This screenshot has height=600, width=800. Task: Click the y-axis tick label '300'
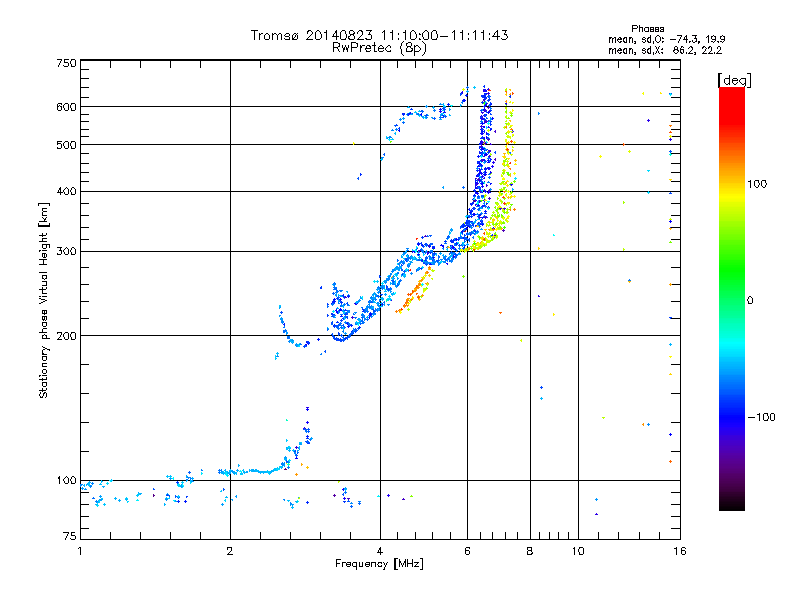[66, 251]
